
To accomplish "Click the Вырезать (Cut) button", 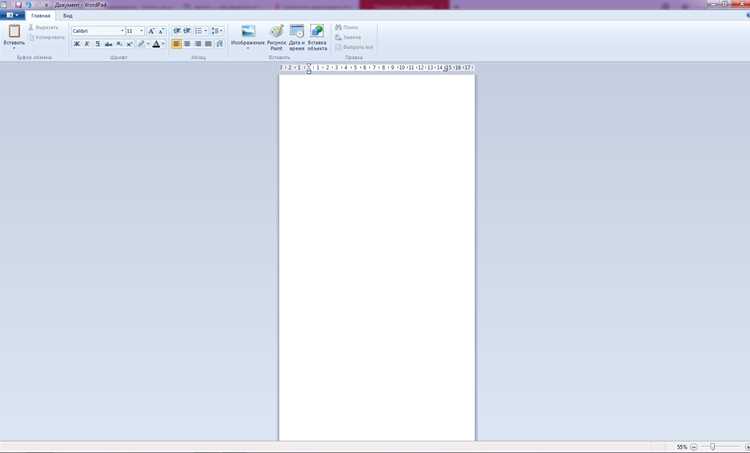I will pyautogui.click(x=44, y=28).
